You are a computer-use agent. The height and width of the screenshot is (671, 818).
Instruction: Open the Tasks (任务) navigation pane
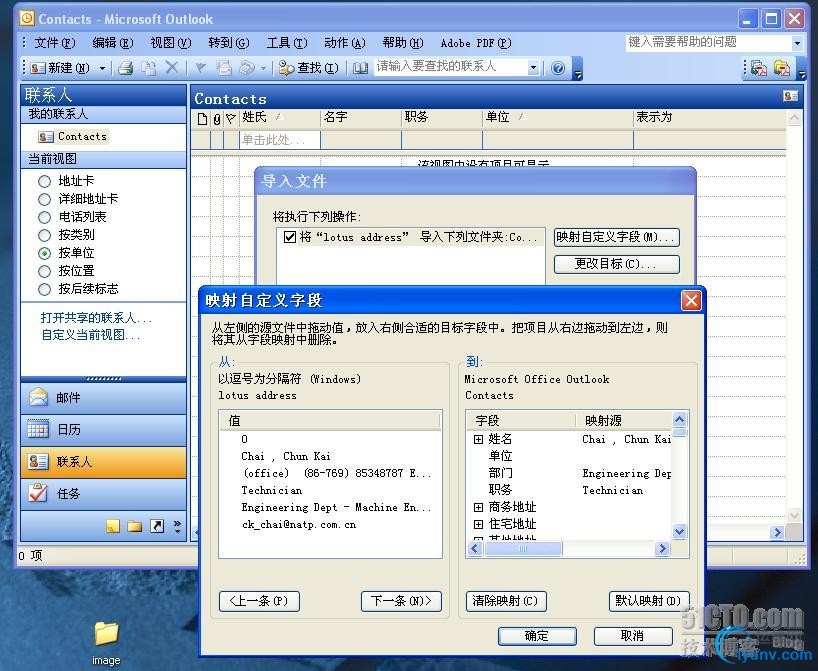(x=103, y=494)
